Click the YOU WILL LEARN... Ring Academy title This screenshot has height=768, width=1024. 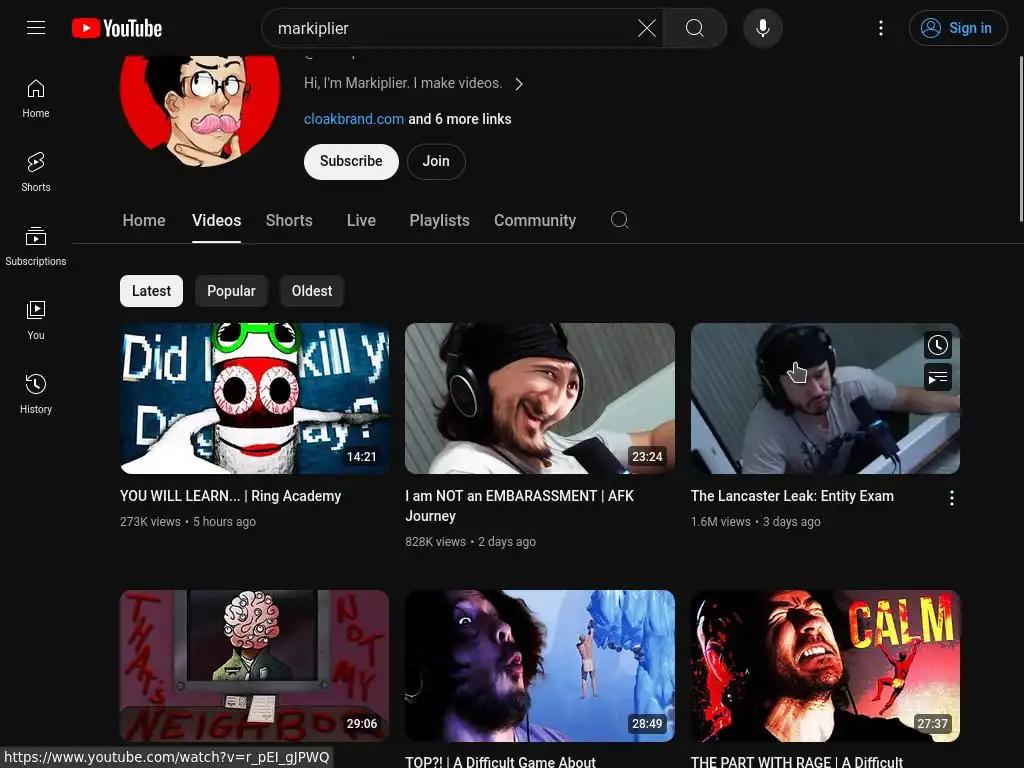[231, 496]
